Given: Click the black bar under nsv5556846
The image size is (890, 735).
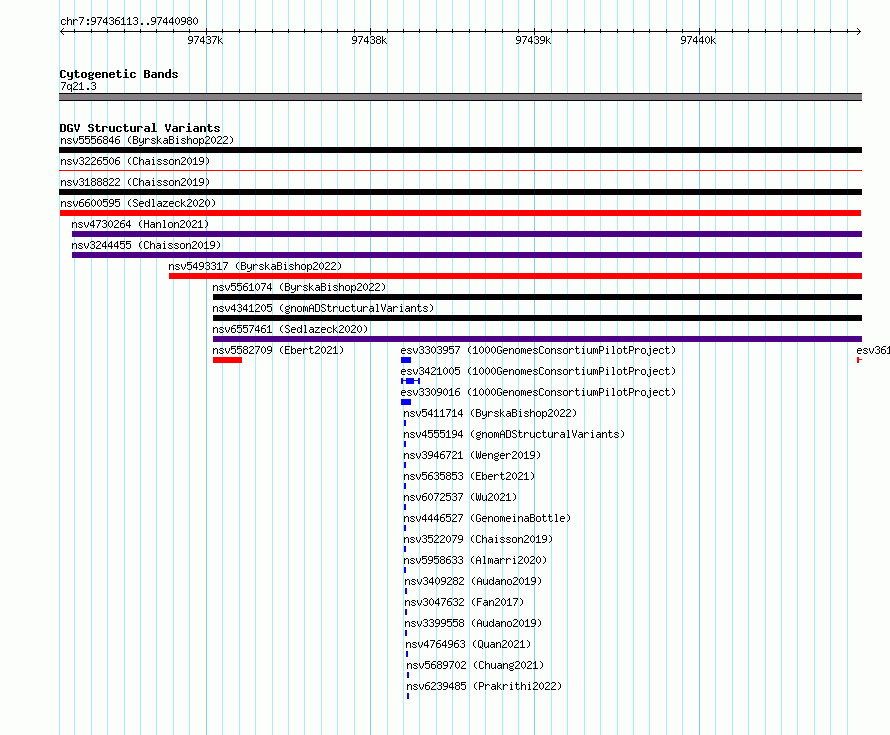Looking at the screenshot, I should (x=460, y=150).
